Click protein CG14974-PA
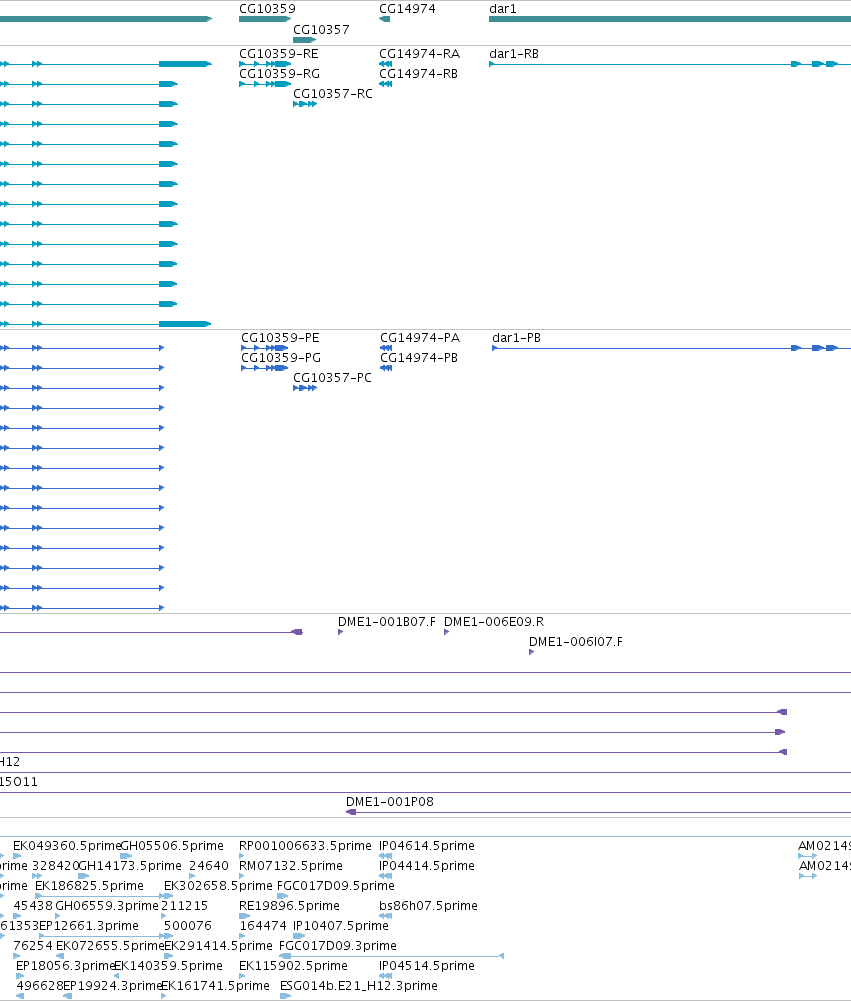 coord(420,338)
